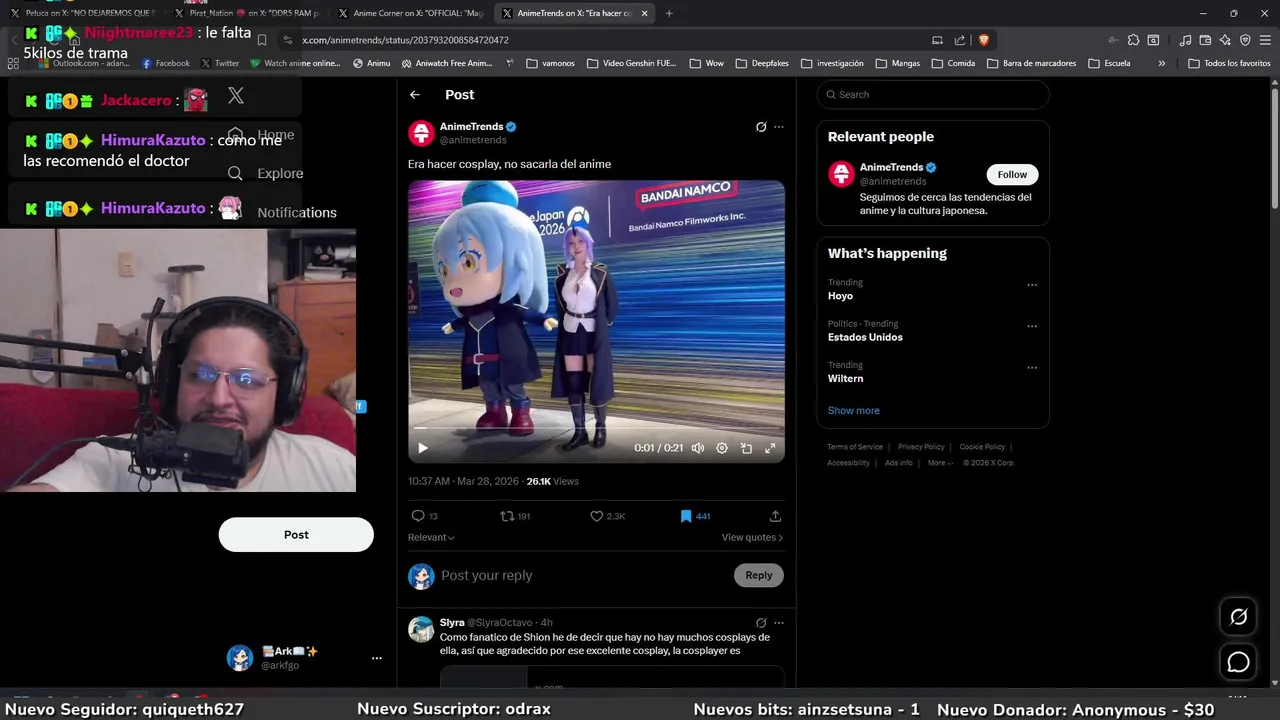This screenshot has height=720, width=1280.
Task: Expand video to fullscreen
Action: pos(770,448)
